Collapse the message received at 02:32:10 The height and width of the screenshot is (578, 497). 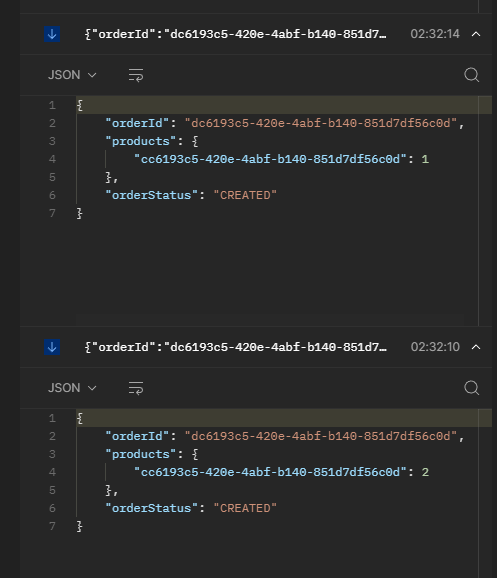pyautogui.click(x=476, y=347)
